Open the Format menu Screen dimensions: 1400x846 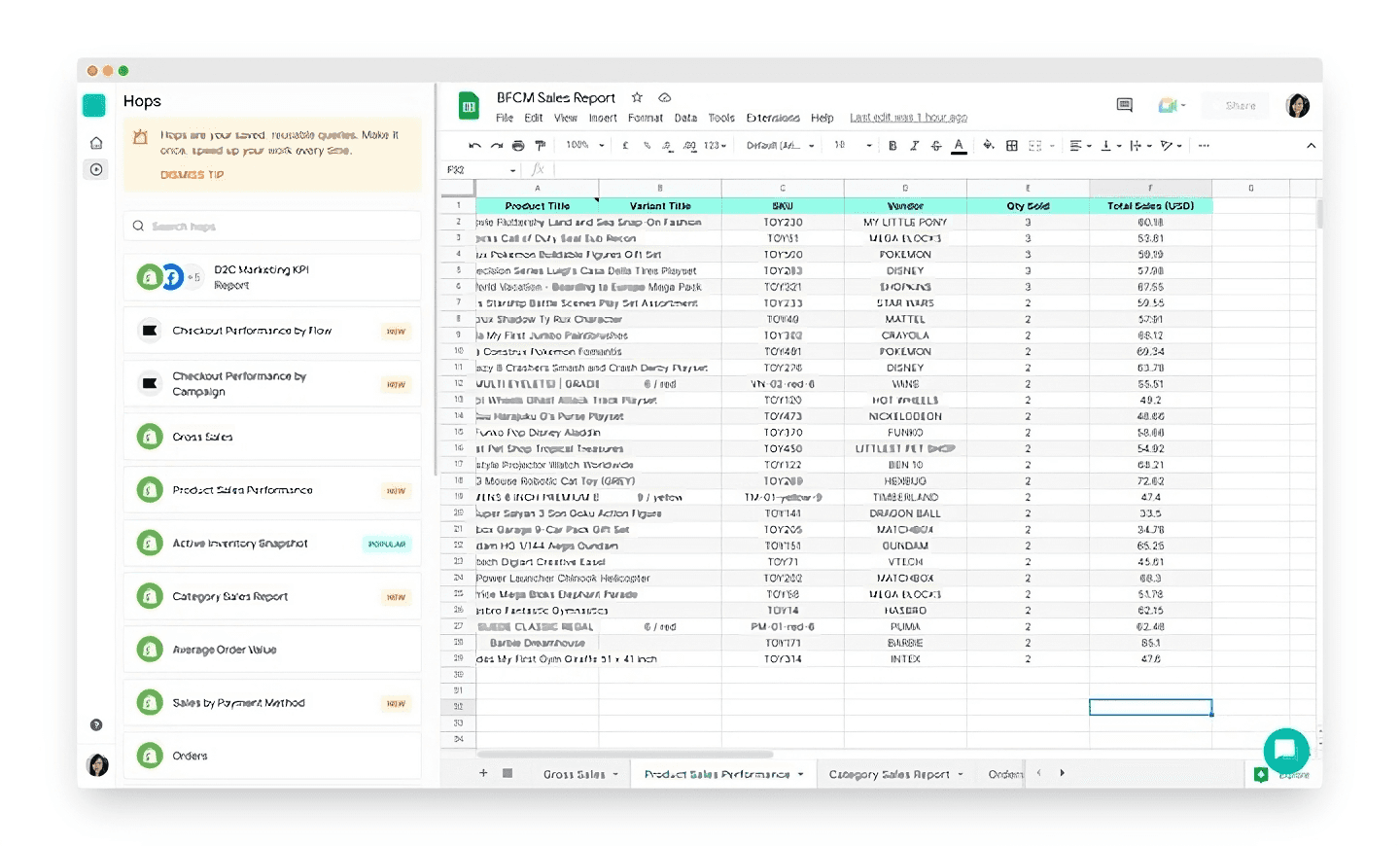pos(646,118)
